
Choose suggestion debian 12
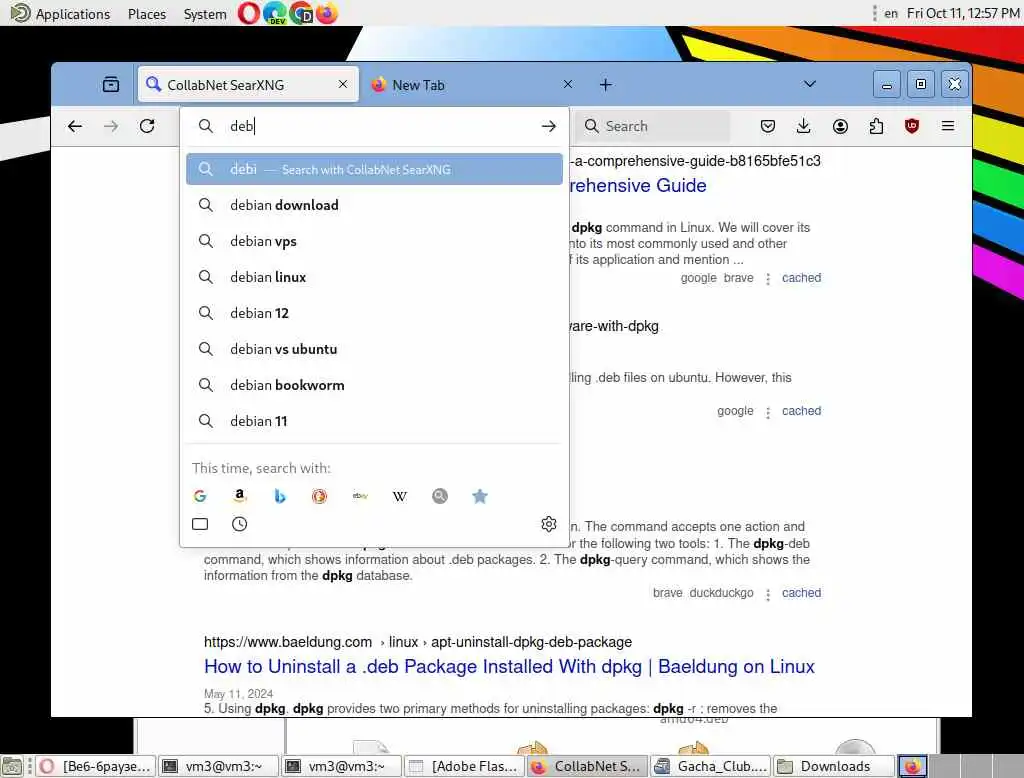[374, 313]
